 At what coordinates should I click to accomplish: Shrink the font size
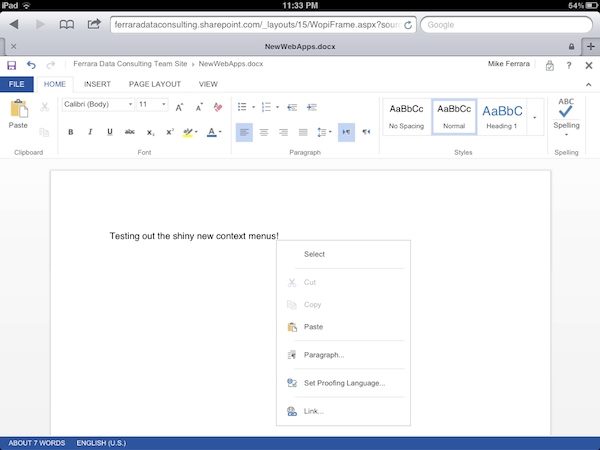pyautogui.click(x=199, y=108)
